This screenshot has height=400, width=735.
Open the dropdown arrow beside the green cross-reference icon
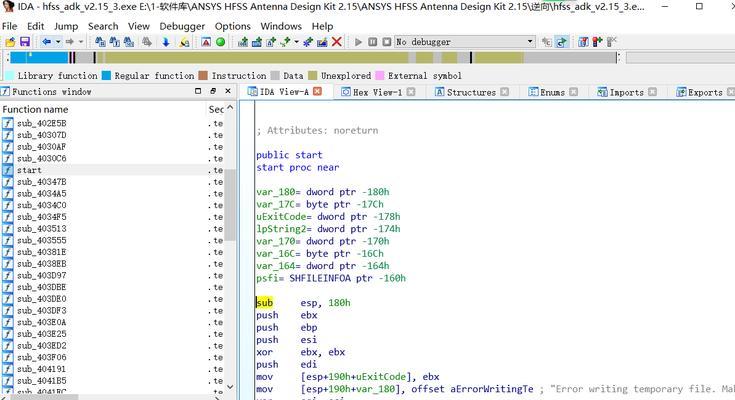[296, 42]
